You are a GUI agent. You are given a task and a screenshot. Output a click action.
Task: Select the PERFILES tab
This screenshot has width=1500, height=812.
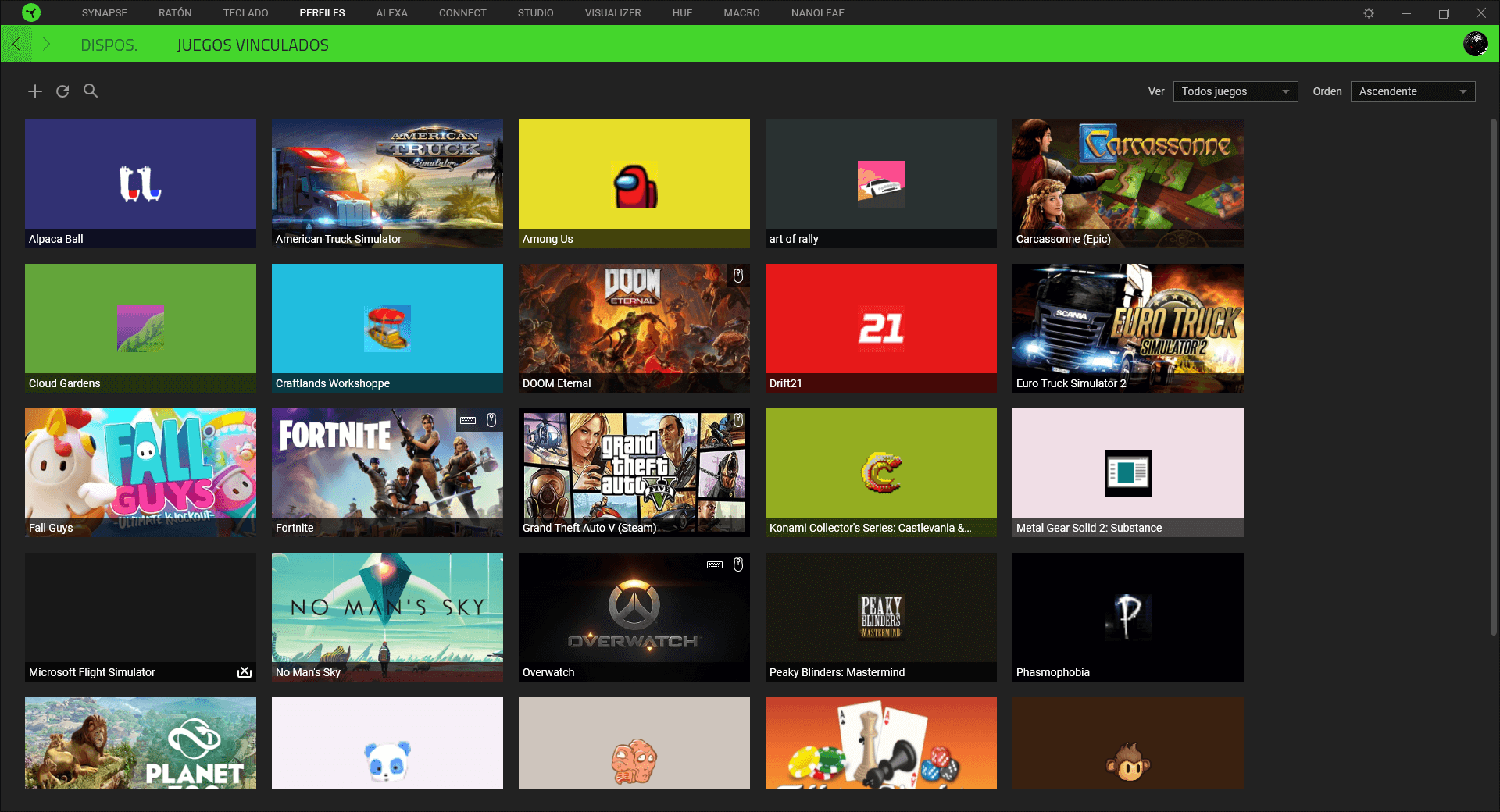(322, 13)
